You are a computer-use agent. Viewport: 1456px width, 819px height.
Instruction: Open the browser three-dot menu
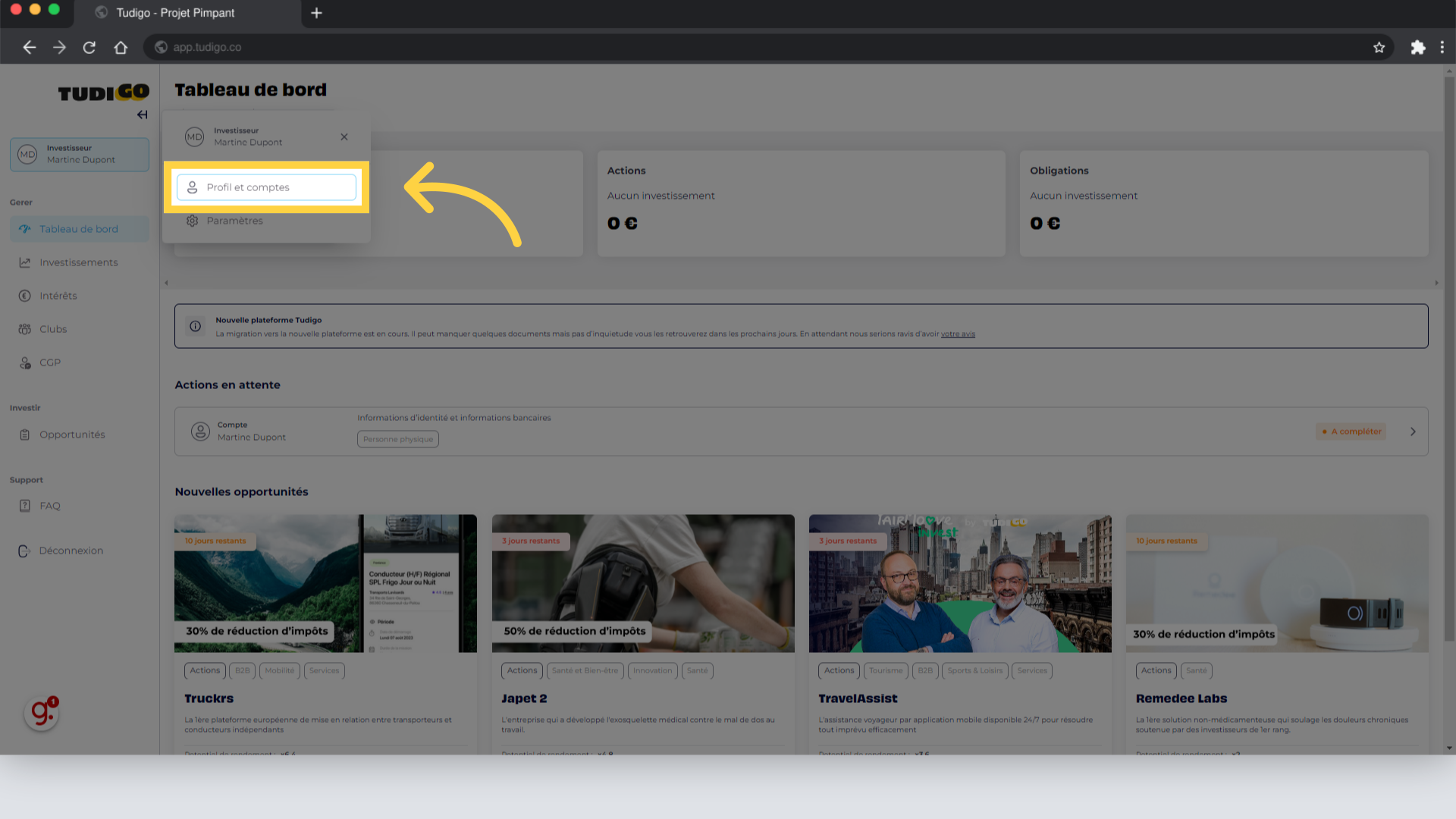point(1442,47)
